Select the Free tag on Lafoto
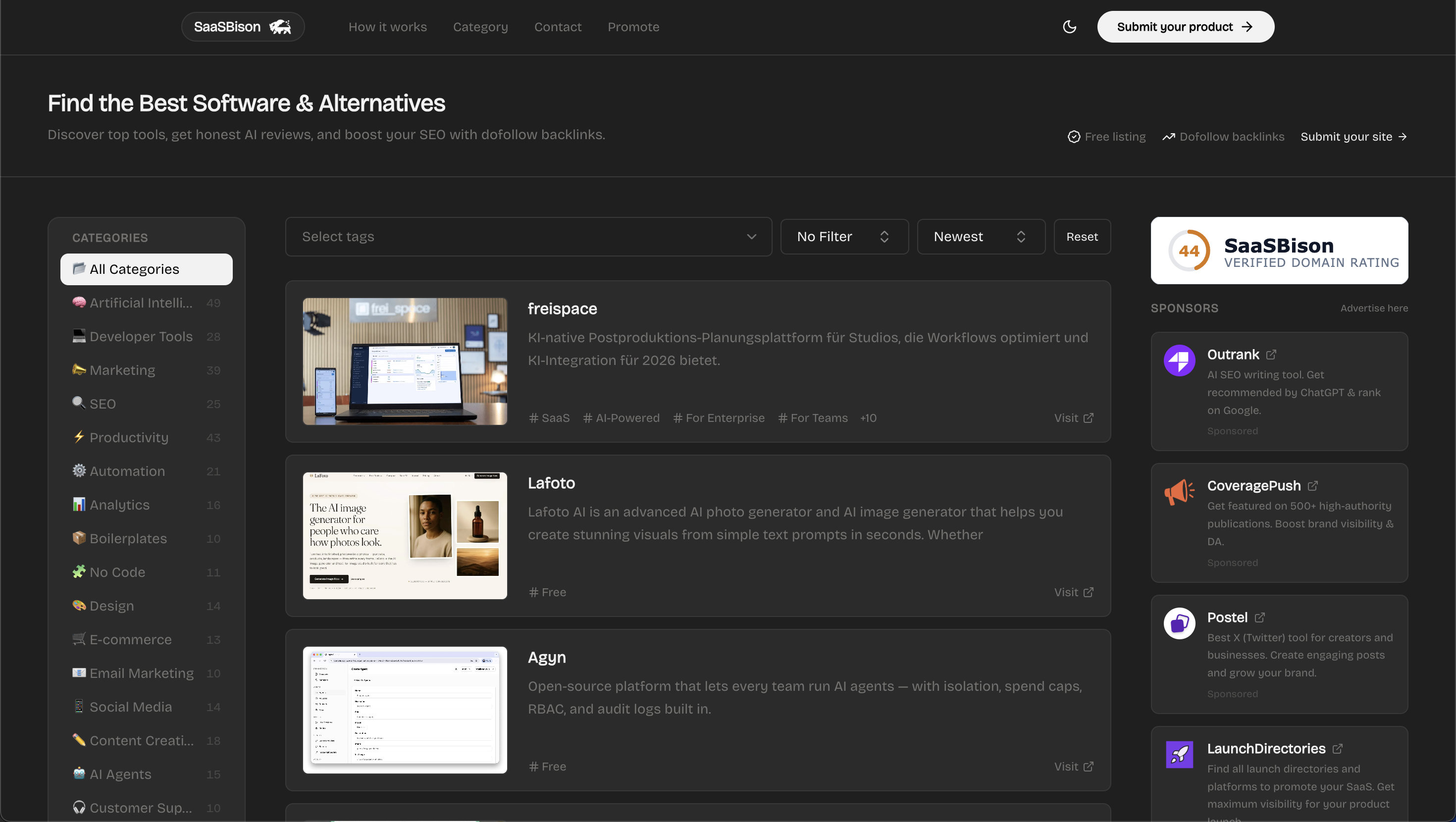 (x=547, y=592)
